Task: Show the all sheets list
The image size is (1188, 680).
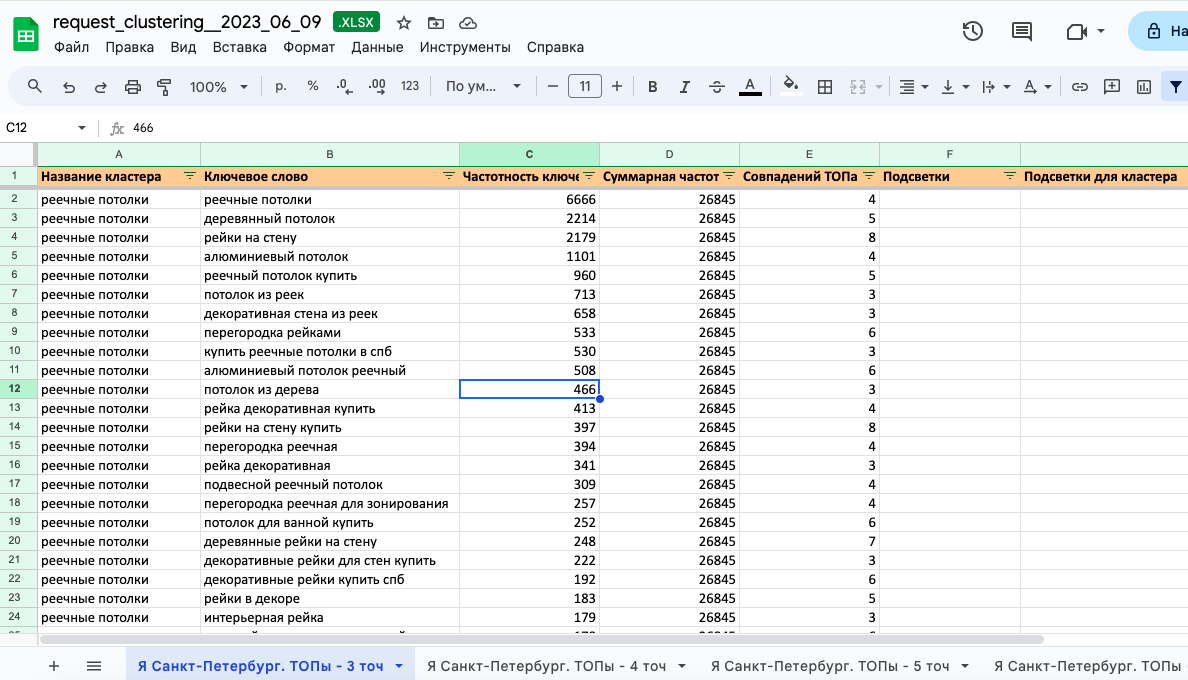Action: click(x=94, y=666)
